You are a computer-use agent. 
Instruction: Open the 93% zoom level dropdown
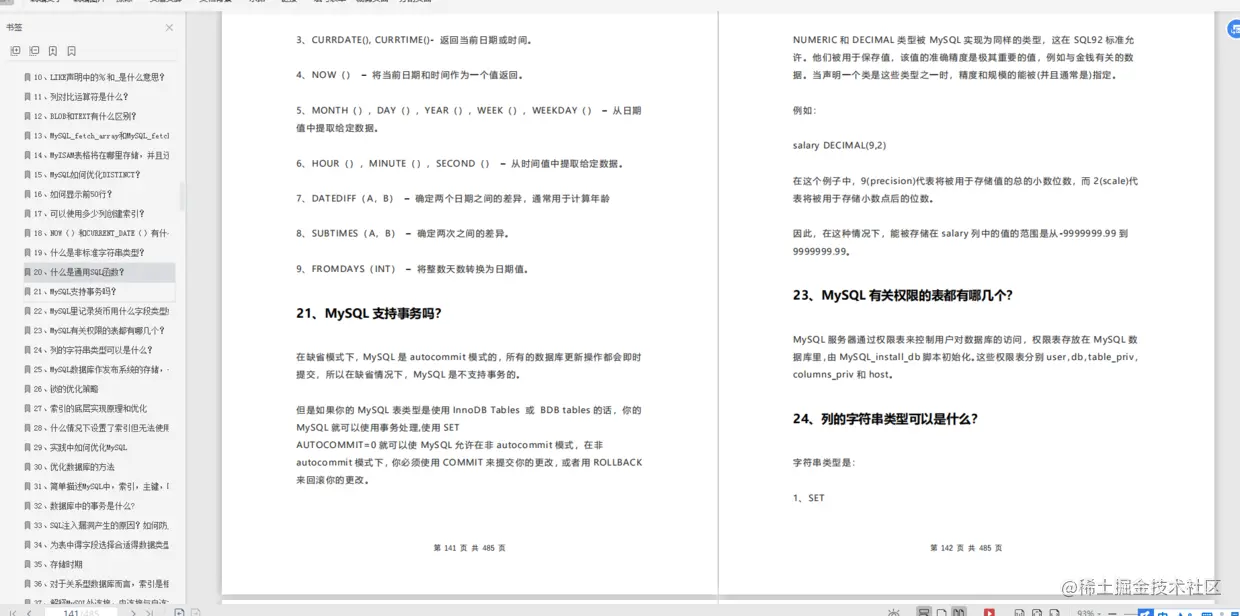(1089, 613)
